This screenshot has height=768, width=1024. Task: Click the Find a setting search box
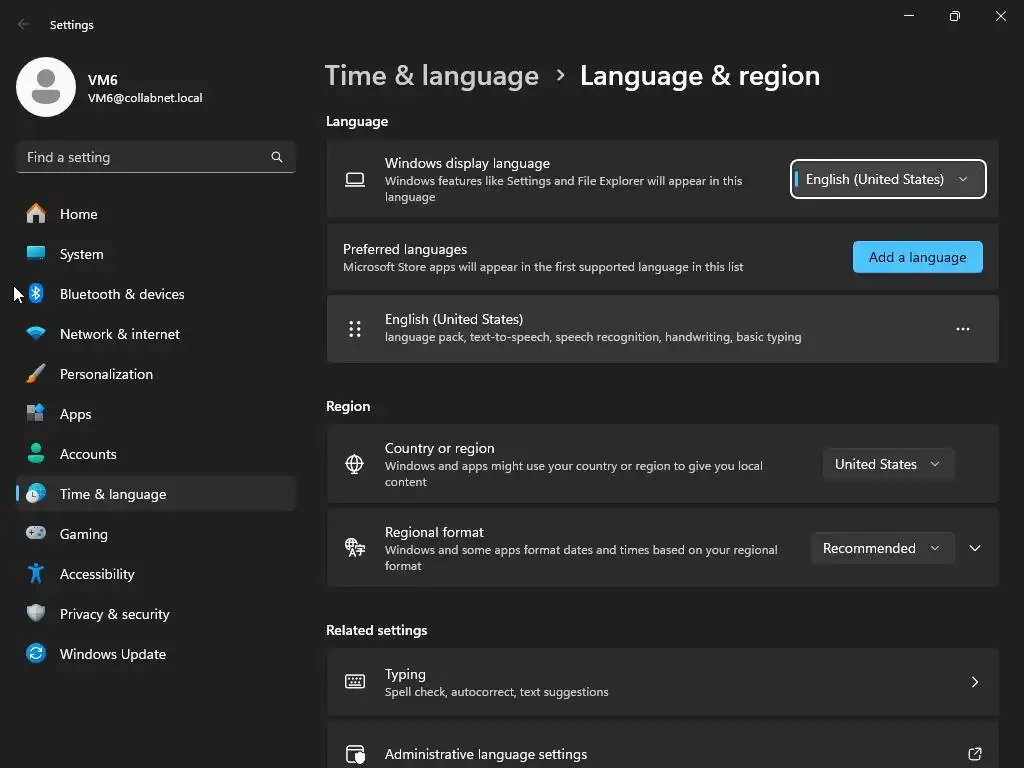pos(145,157)
